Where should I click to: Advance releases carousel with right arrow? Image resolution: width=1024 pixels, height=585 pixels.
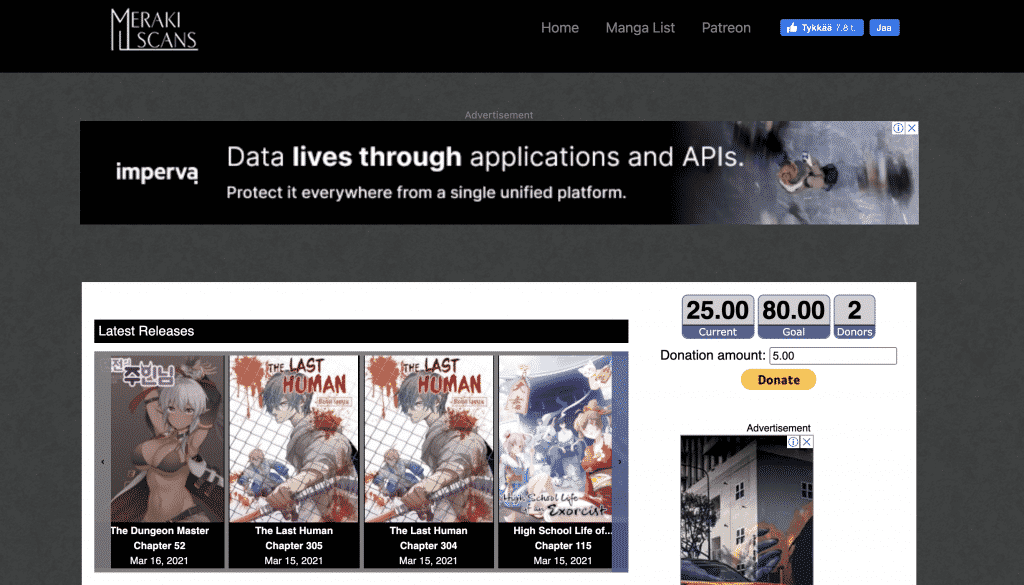click(620, 462)
